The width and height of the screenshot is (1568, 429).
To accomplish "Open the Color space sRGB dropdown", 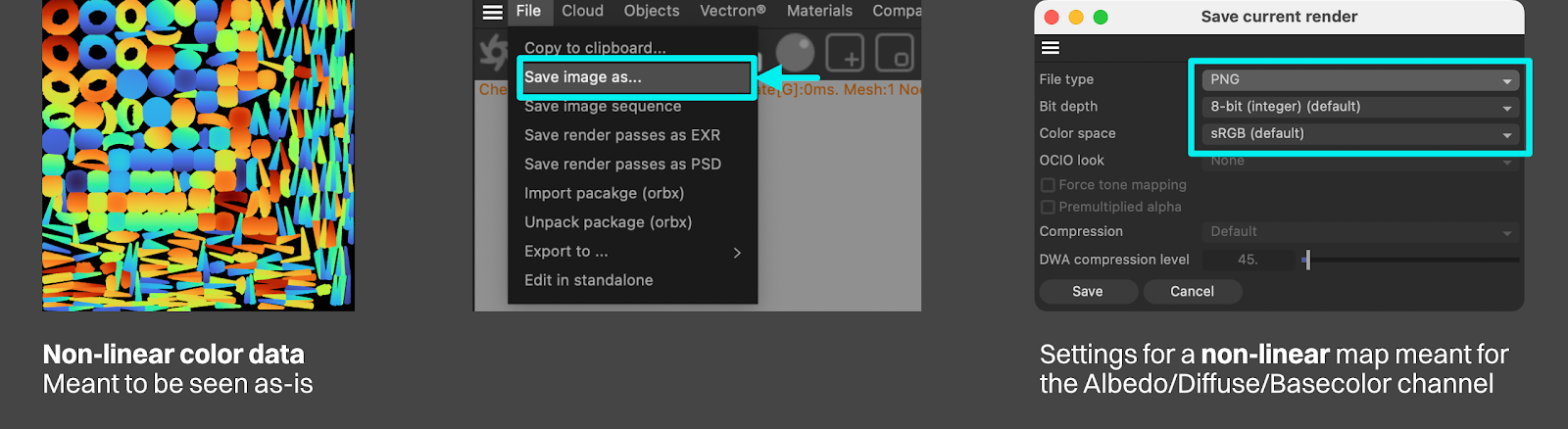I will point(1360,134).
